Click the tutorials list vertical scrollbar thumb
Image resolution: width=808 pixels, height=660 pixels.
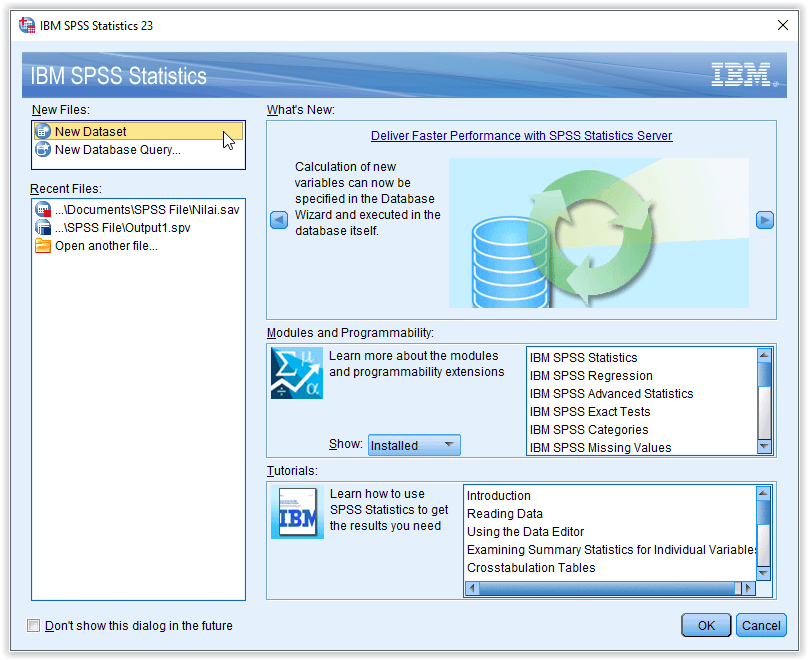coord(763,512)
